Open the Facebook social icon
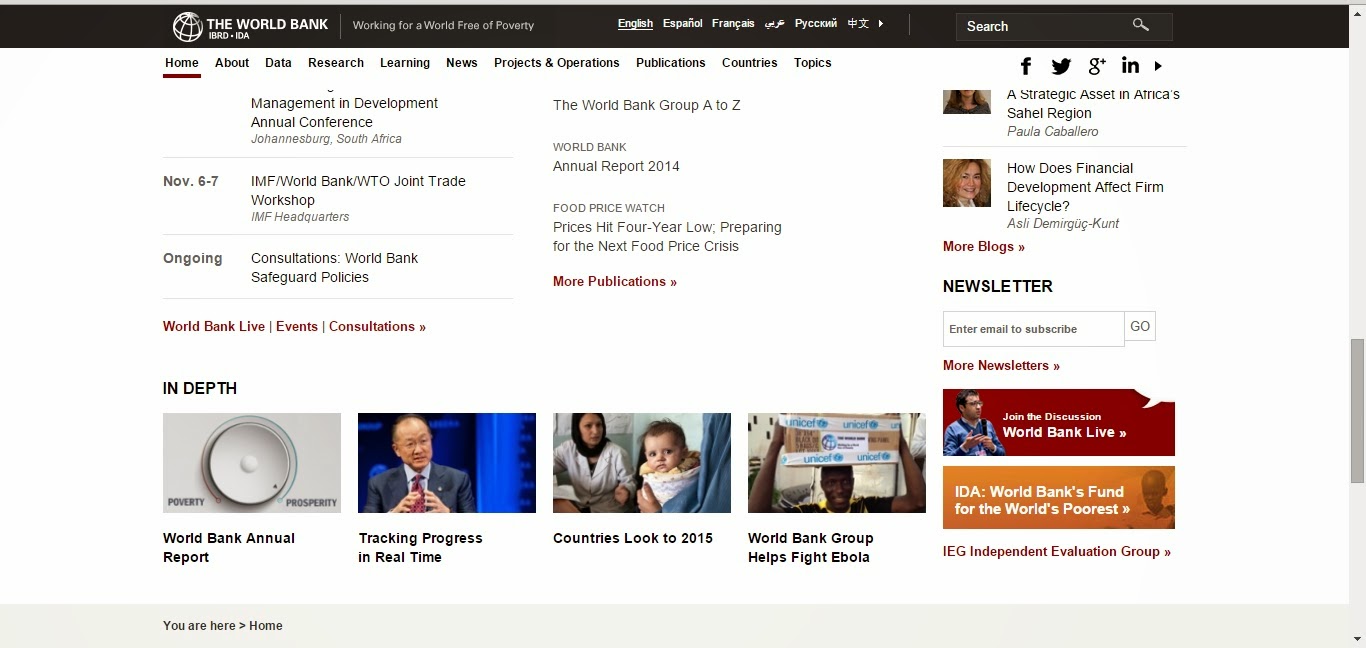Image resolution: width=1366 pixels, height=648 pixels. tap(1026, 66)
